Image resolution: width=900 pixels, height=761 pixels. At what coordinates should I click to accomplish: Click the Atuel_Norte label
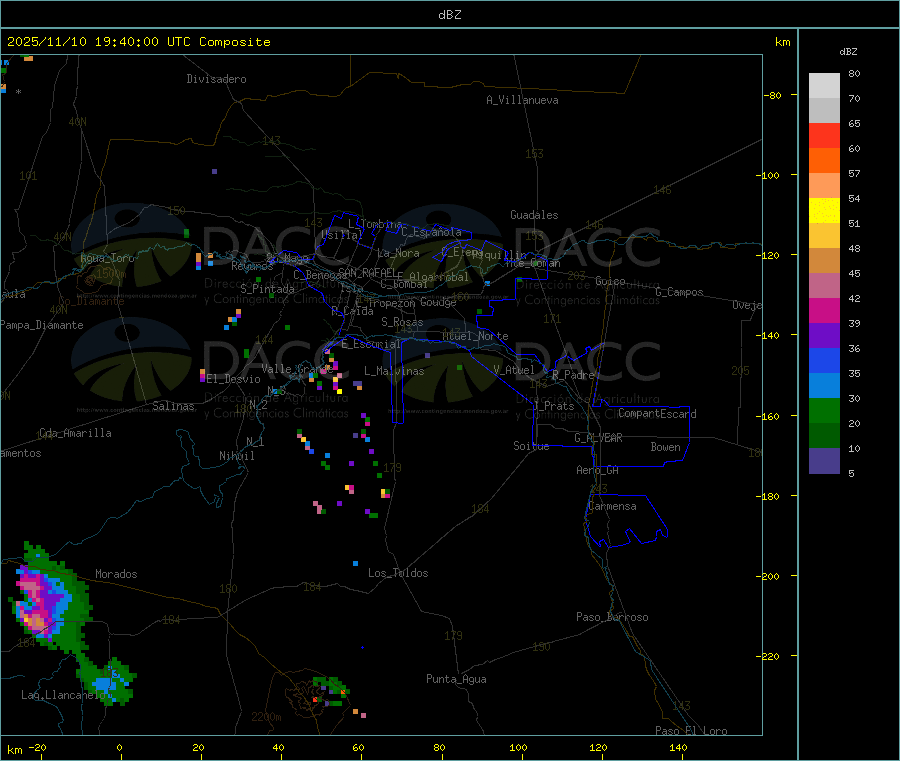[475, 336]
